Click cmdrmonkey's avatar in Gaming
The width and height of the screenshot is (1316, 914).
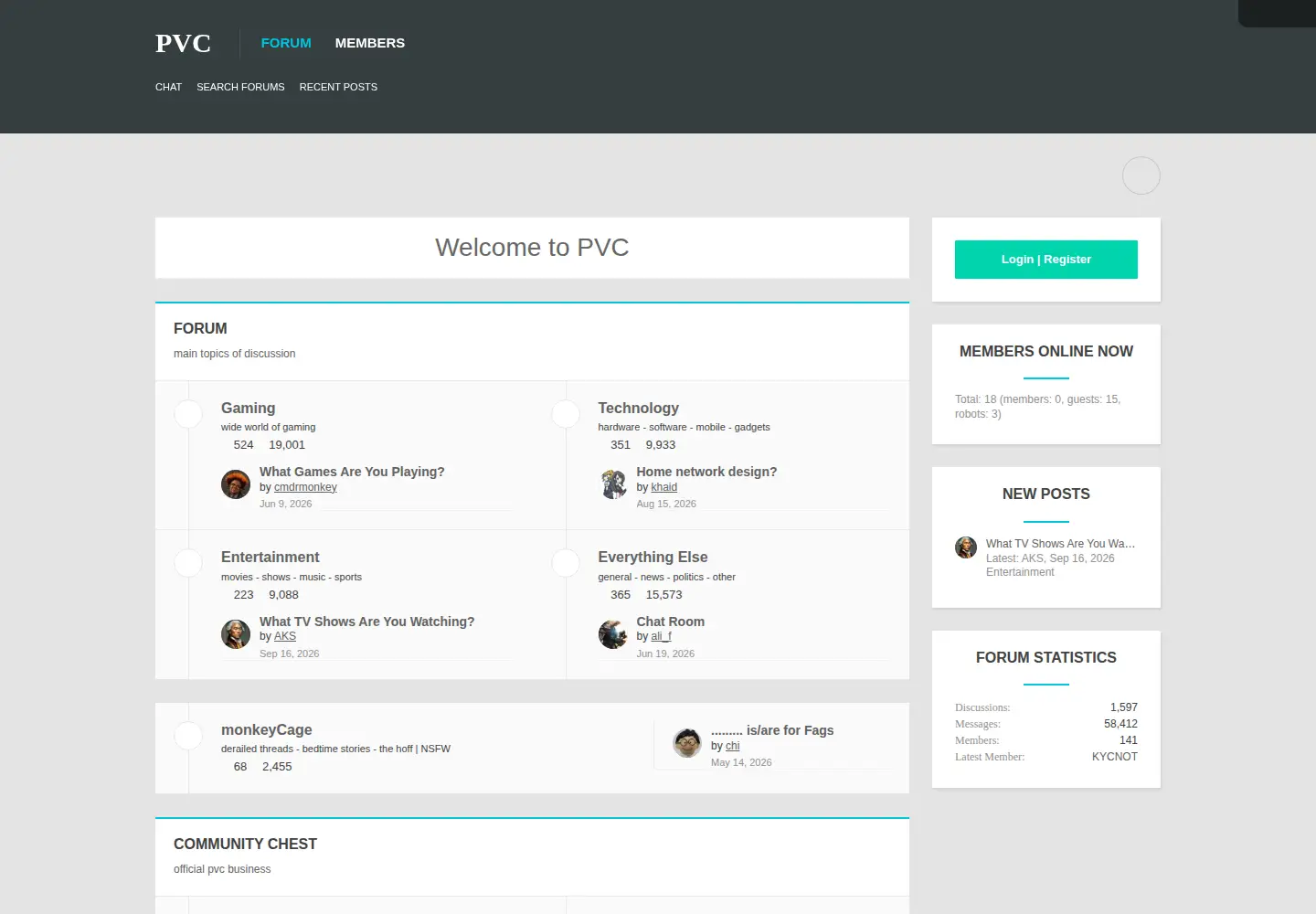(236, 484)
